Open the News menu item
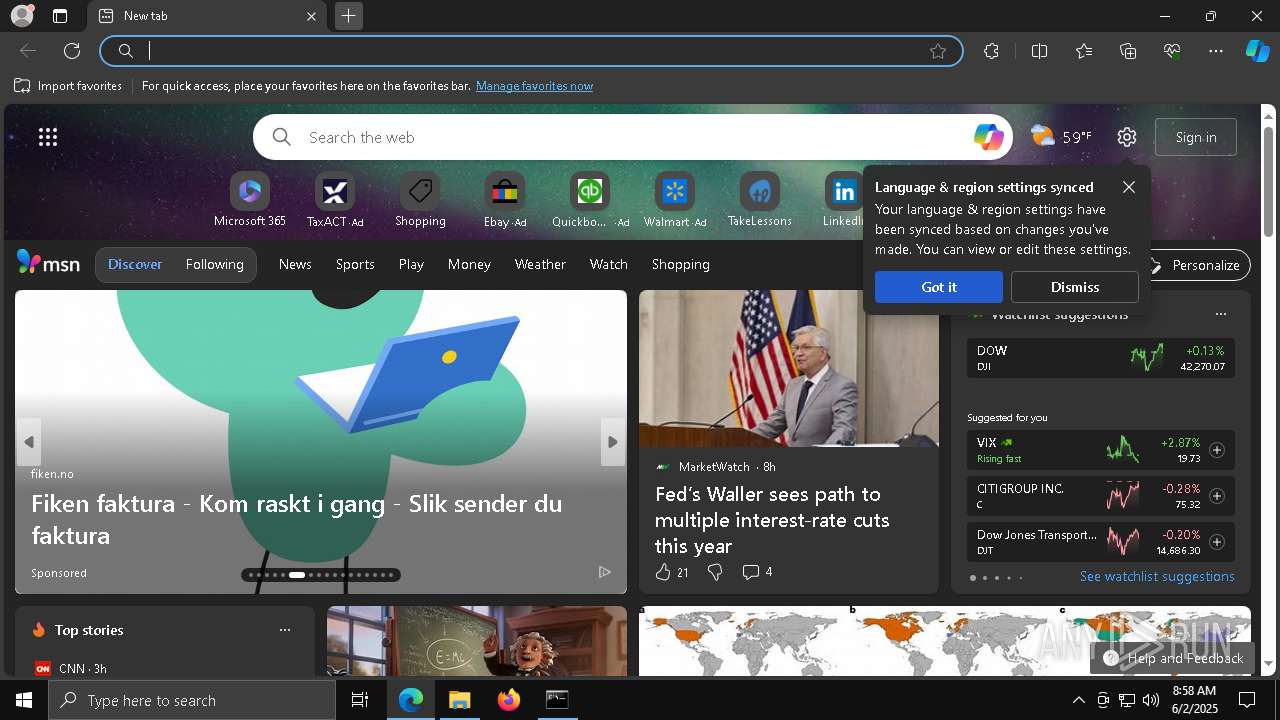This screenshot has height=720, width=1280. click(295, 264)
